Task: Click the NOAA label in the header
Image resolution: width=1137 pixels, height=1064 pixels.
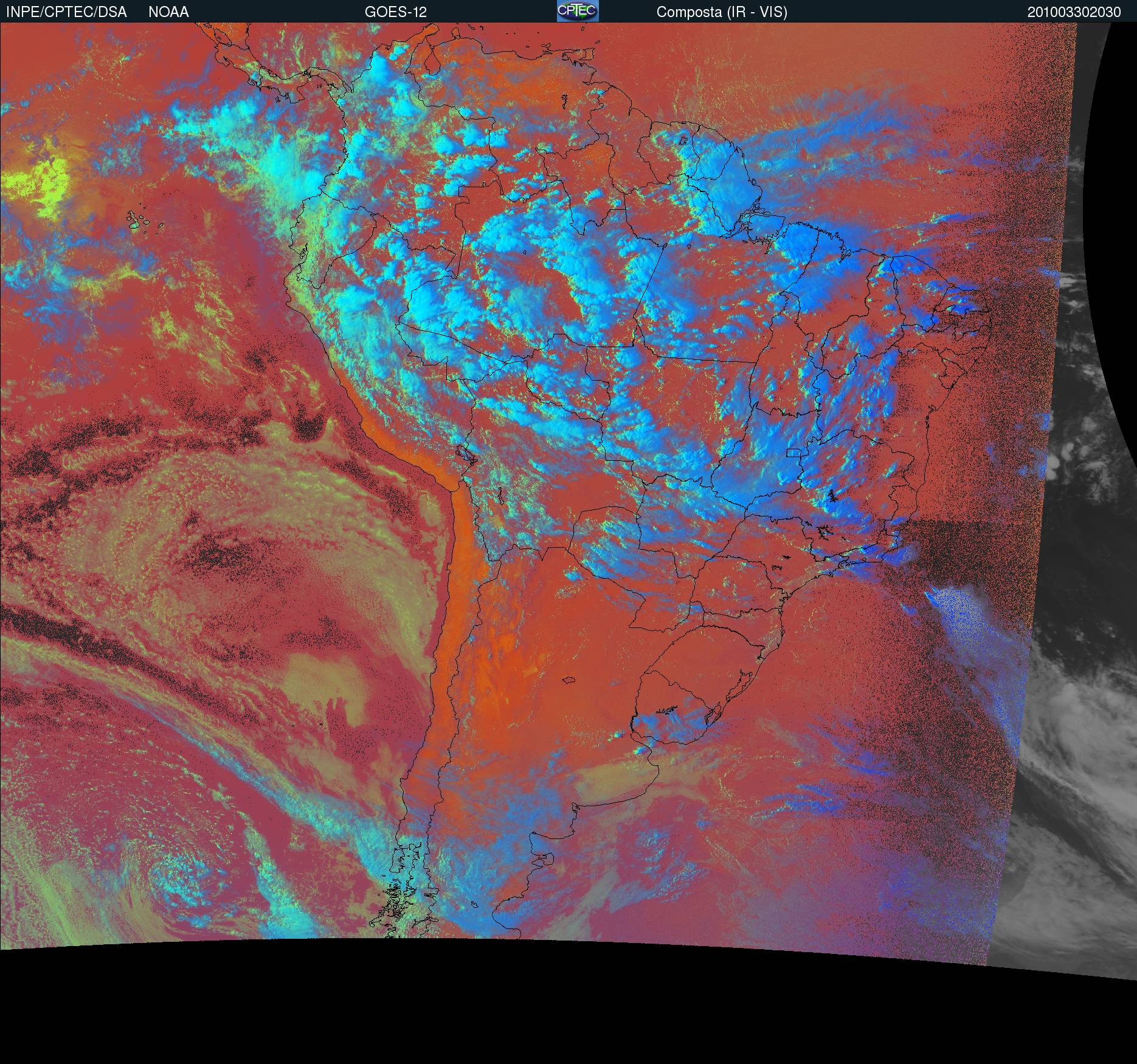Action: 168,12
